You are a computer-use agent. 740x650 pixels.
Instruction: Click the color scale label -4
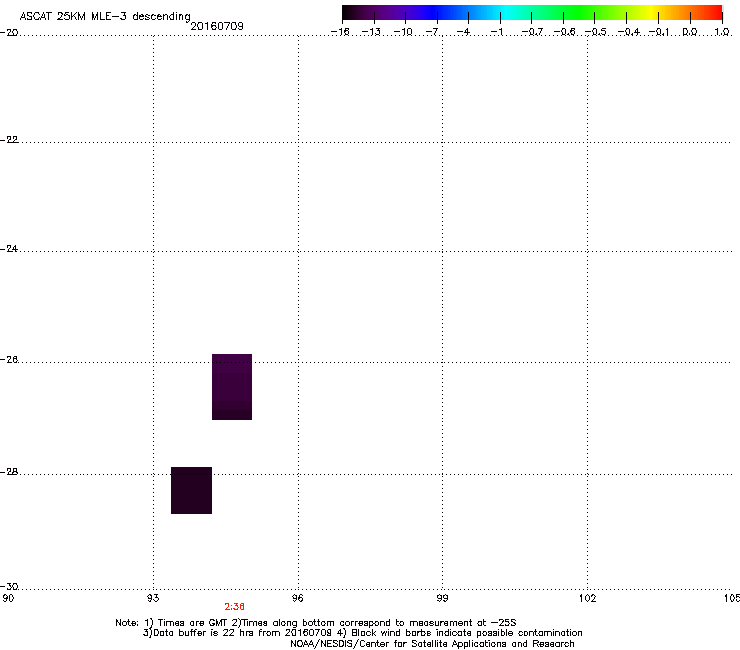pos(463,32)
